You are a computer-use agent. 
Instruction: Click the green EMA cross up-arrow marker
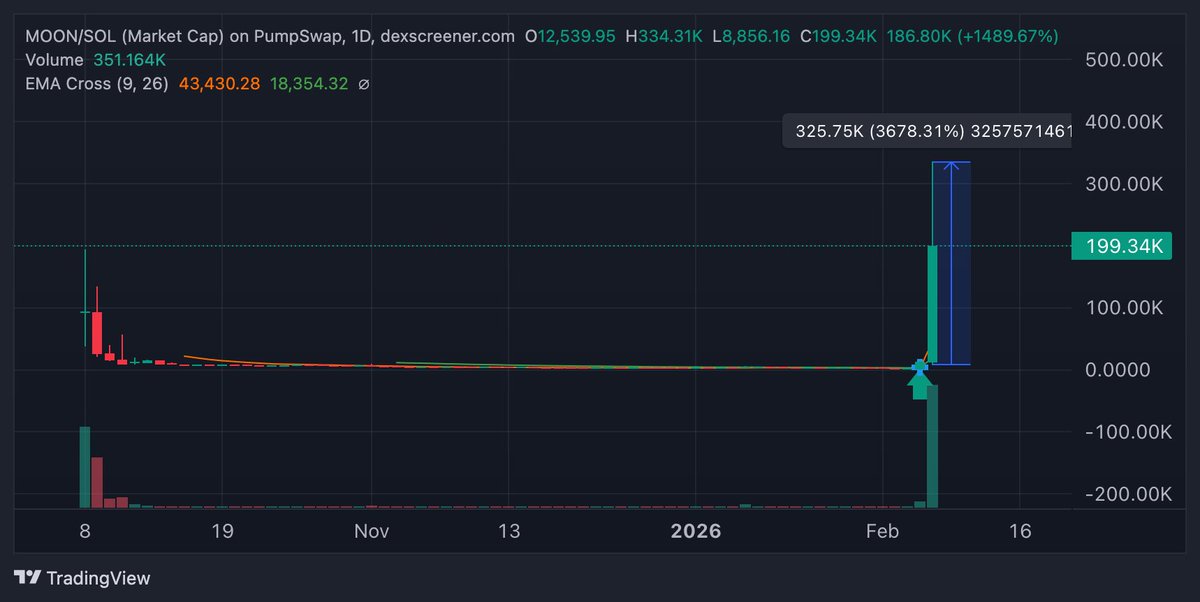tap(920, 385)
